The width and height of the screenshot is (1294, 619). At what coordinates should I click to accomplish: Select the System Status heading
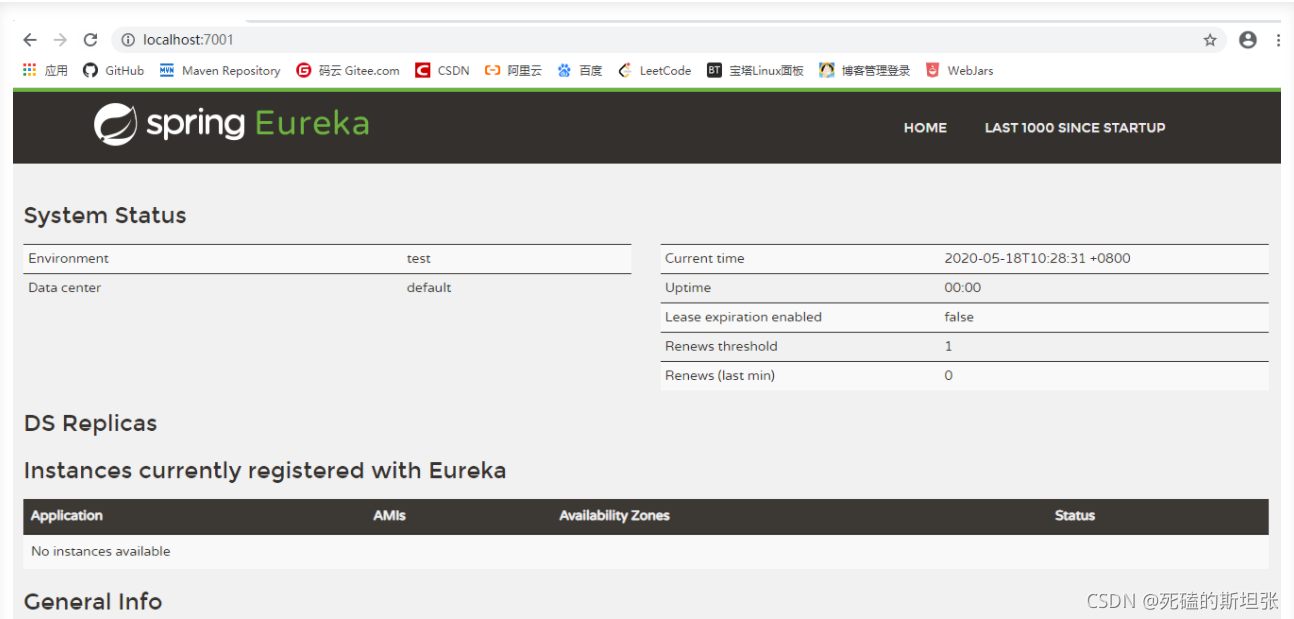click(x=105, y=215)
